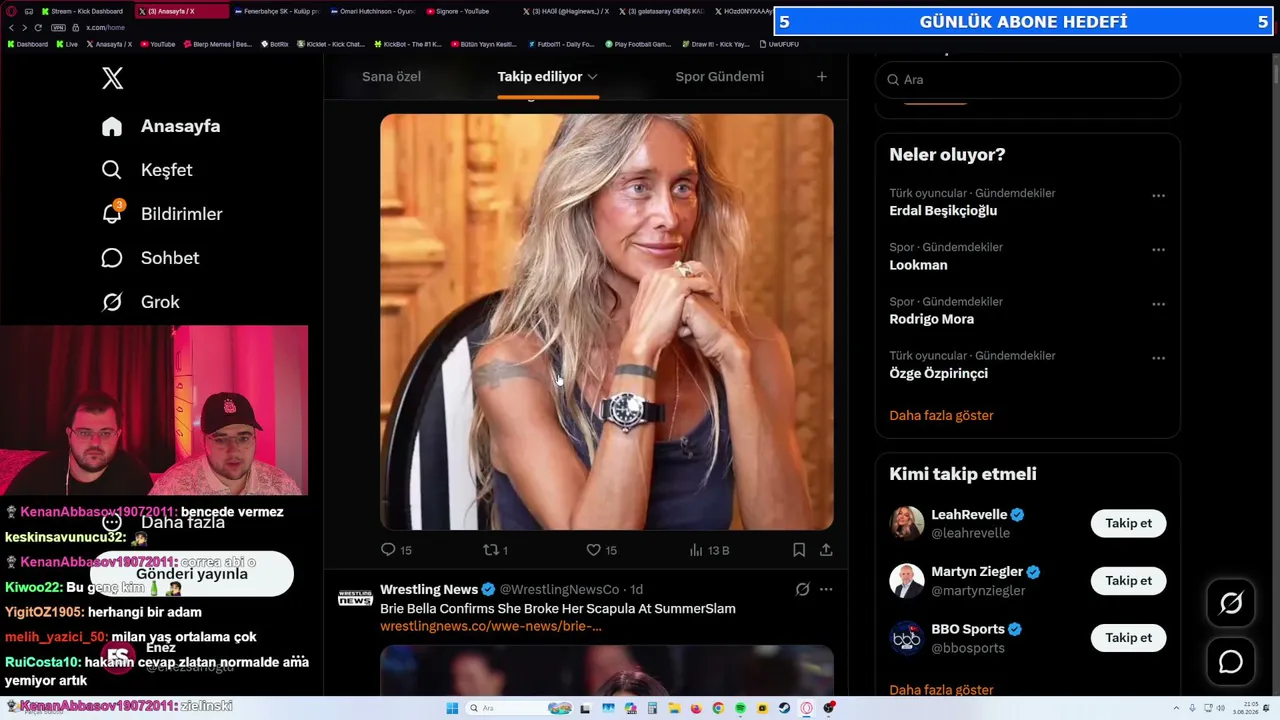Reply to the photo post
1280x720 pixels.
396,550
